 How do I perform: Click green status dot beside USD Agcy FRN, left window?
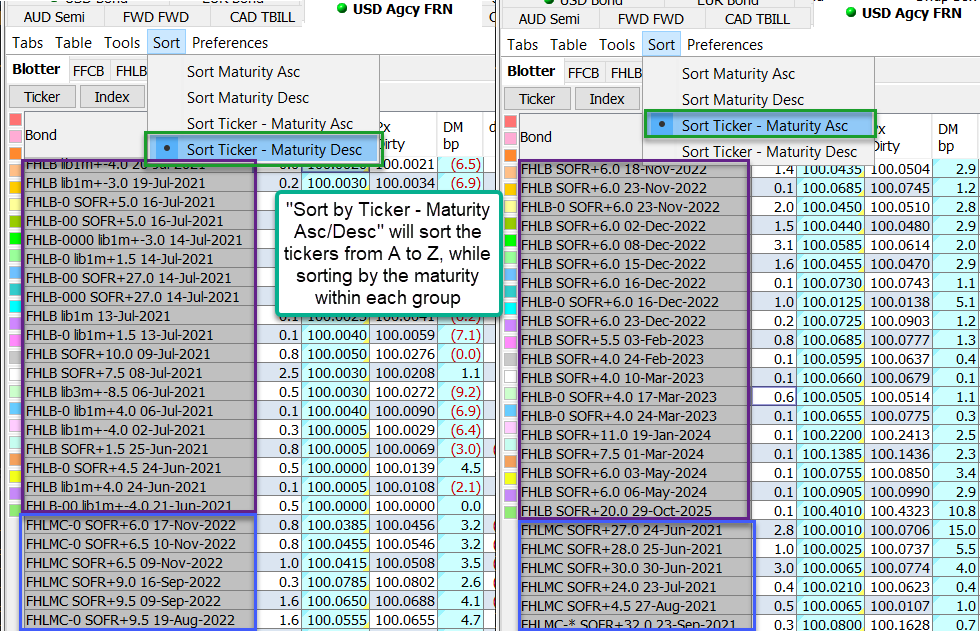tap(342, 9)
